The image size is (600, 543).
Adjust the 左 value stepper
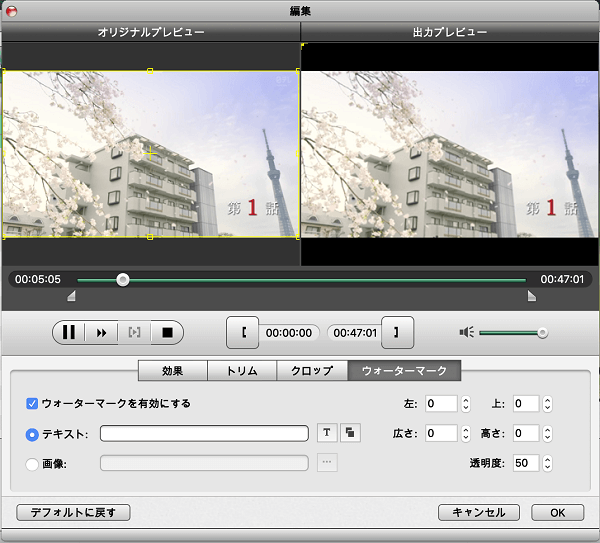(x=466, y=403)
